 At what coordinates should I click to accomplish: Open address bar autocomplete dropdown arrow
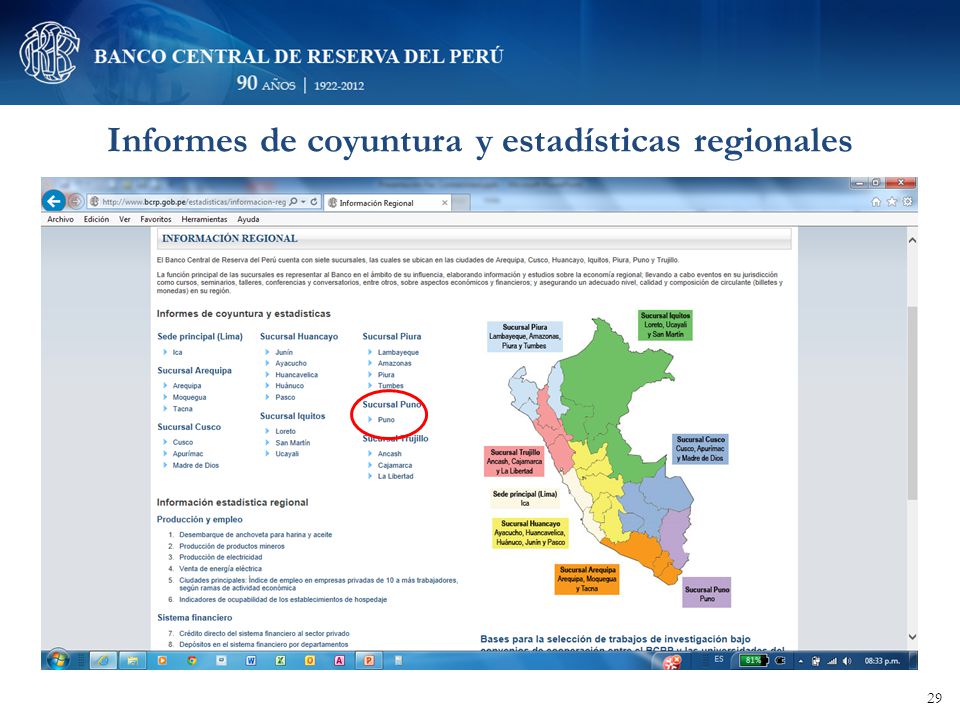tap(303, 201)
